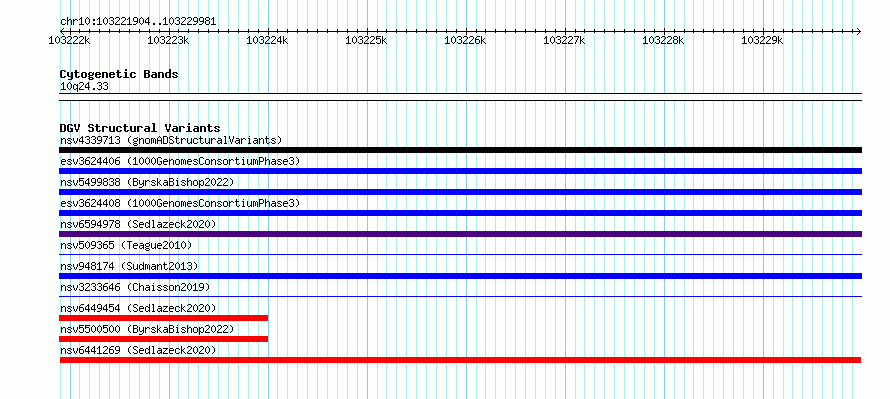Open the nsv4339713 (gnomADStructuralVariants) label
890x399 pixels.
pos(171,140)
